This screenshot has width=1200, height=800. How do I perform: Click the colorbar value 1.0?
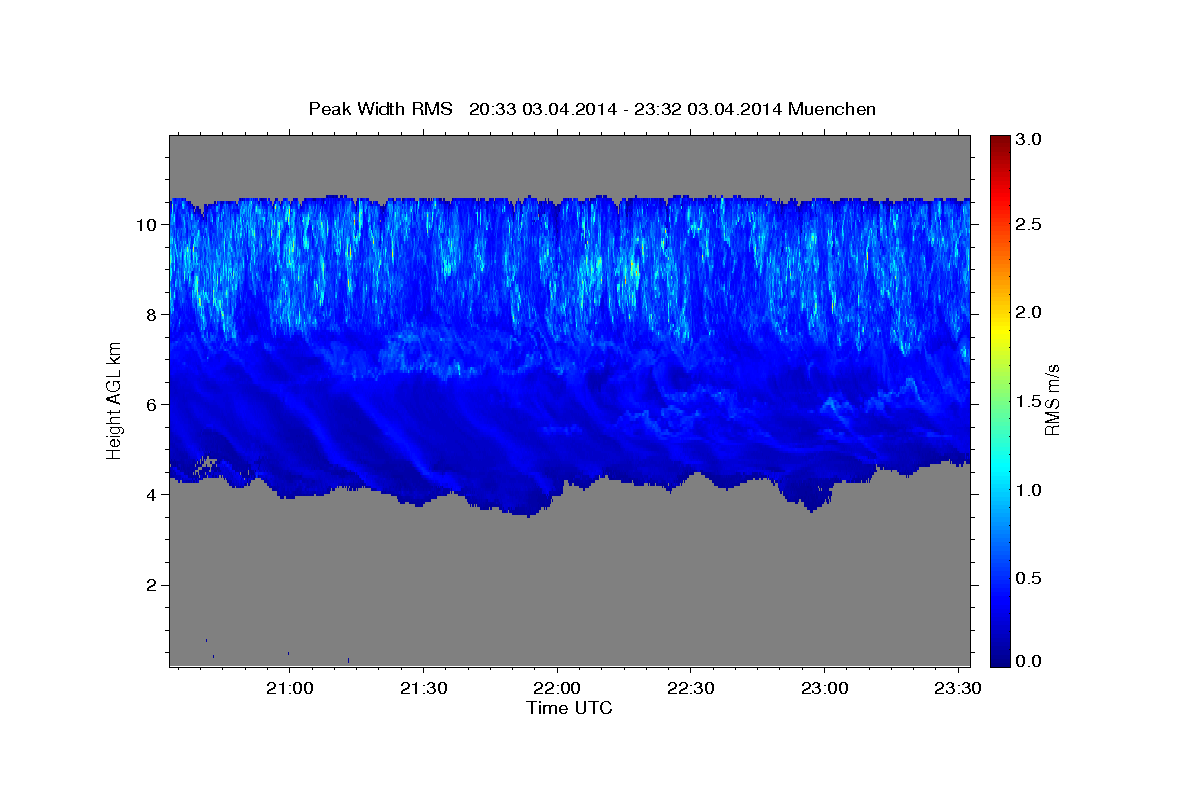point(1031,490)
